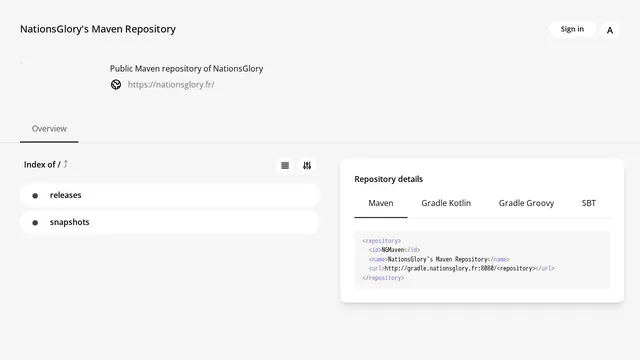Viewport: 640px width, 360px height.
Task: Click the Public Maven repository of NationsGlory description
Action: (x=186, y=69)
